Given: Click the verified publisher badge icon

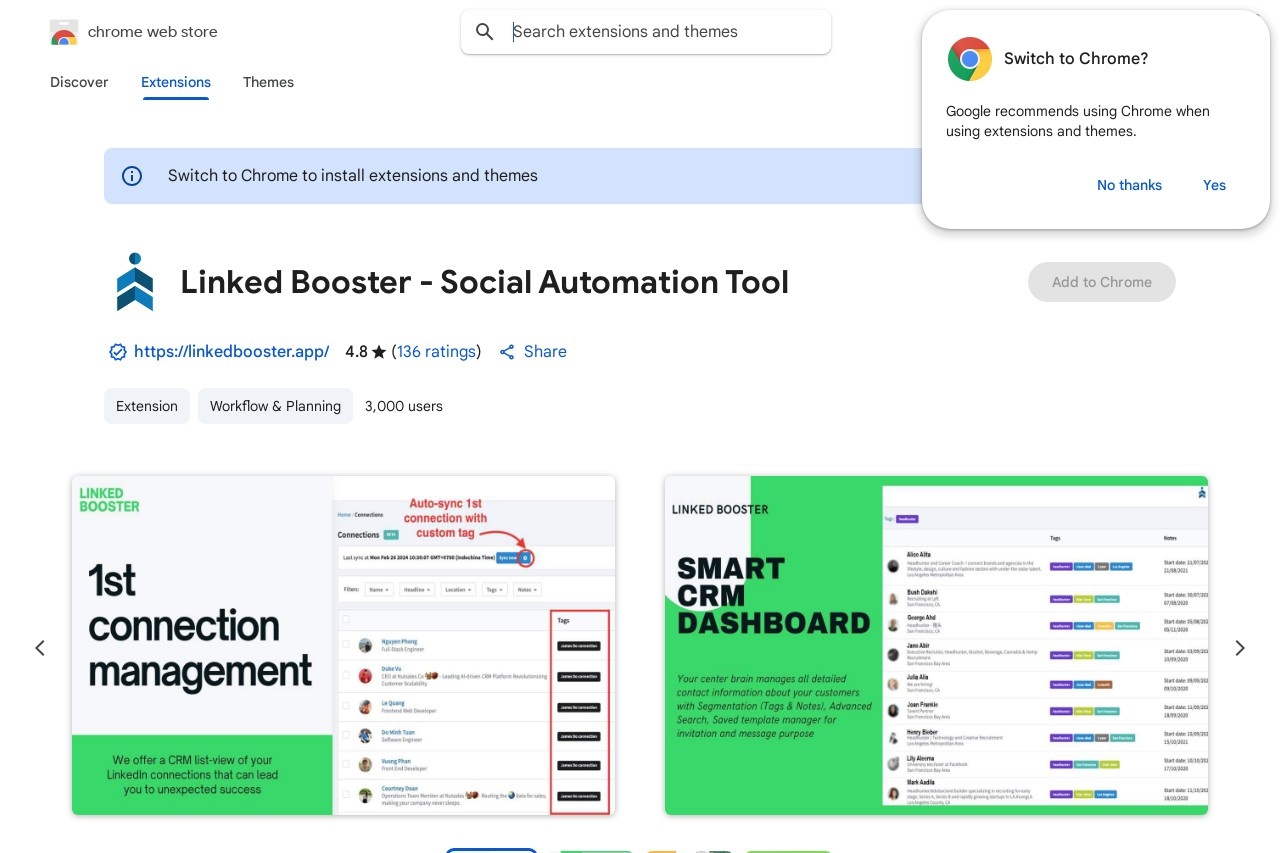Looking at the screenshot, I should point(118,352).
